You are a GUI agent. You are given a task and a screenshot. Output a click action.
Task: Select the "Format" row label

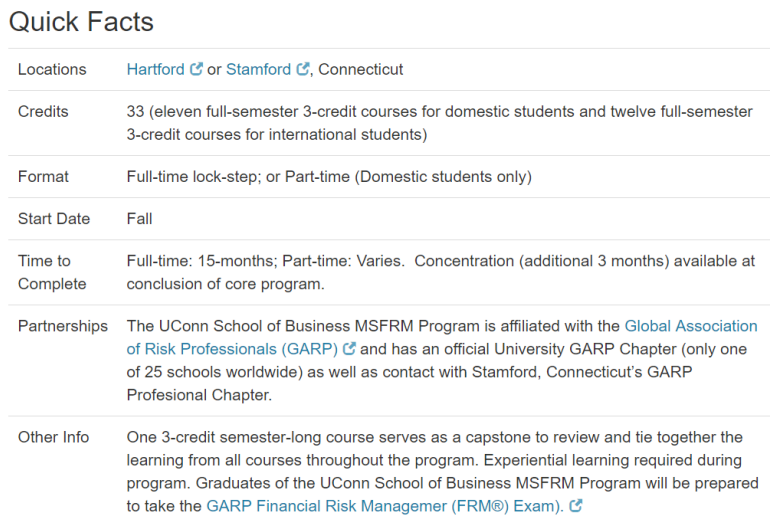[43, 177]
